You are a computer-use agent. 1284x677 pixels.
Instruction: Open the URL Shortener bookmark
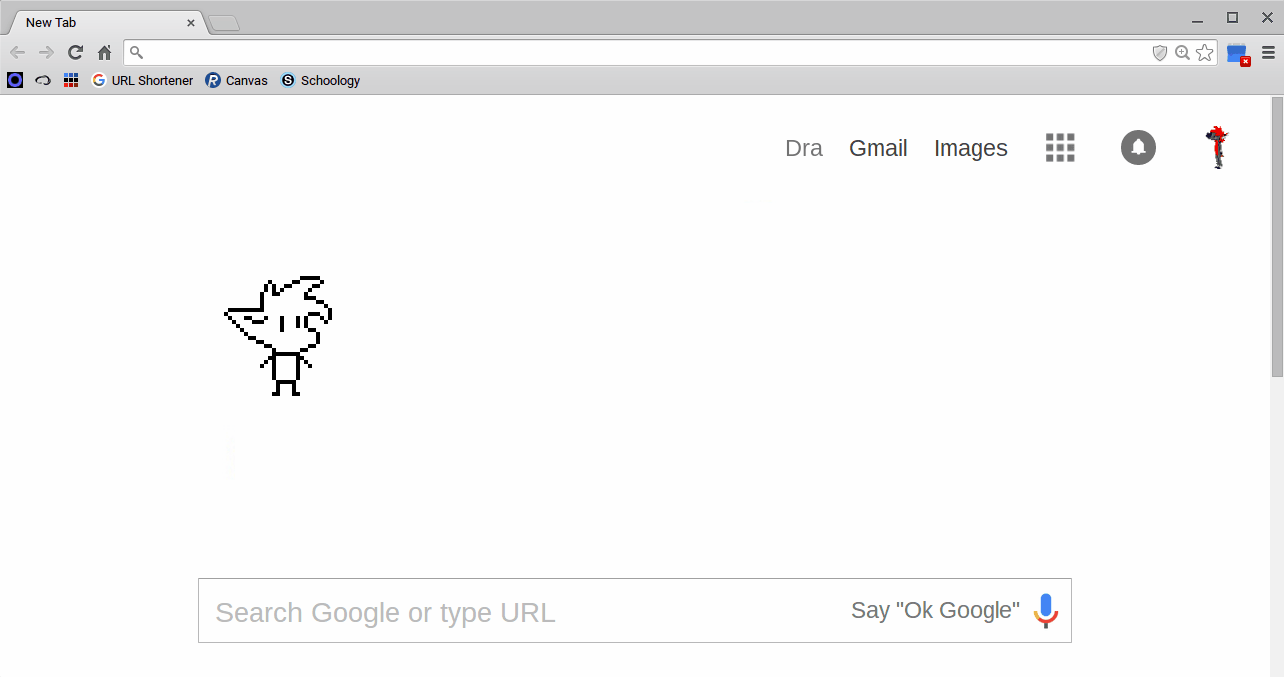[142, 81]
